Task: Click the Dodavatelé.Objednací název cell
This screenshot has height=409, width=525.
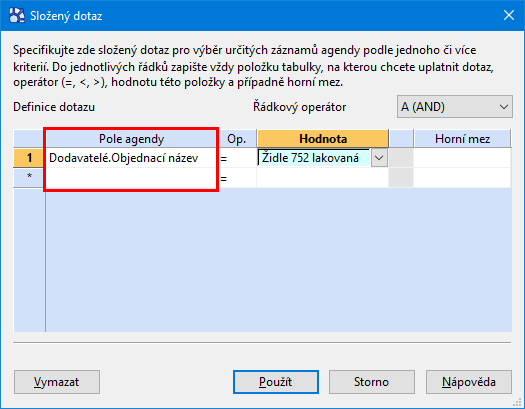Action: click(x=131, y=158)
